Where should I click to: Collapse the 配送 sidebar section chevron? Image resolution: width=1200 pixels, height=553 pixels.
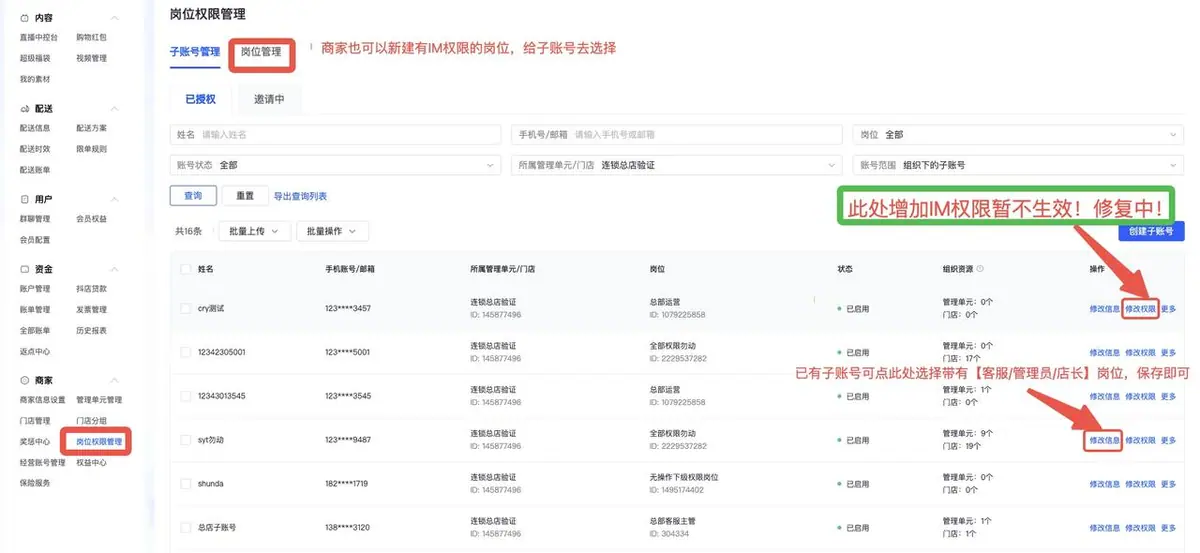point(114,108)
